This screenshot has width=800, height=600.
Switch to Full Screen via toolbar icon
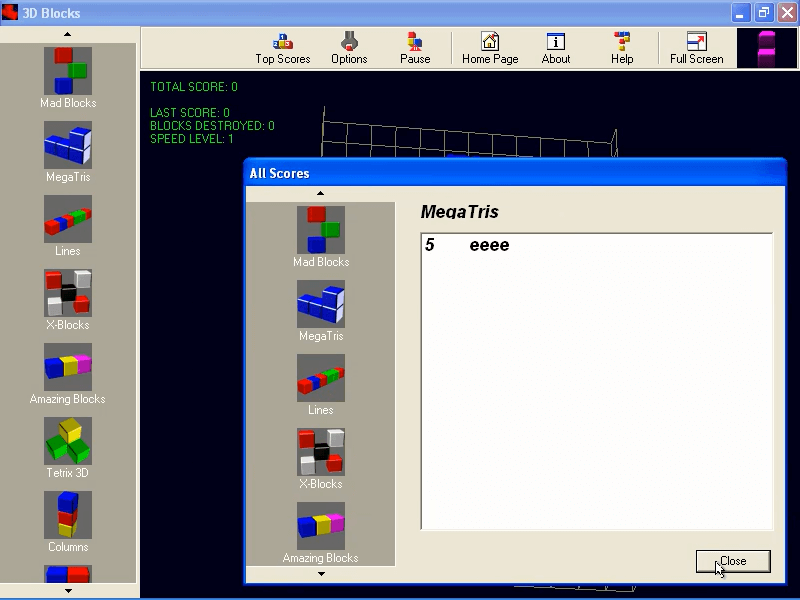point(696,48)
